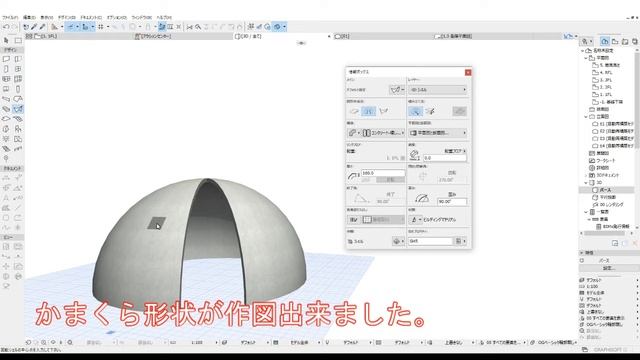Select the '4. RFL' story in Navigator
The height and width of the screenshot is (360, 640).
tap(602, 72)
